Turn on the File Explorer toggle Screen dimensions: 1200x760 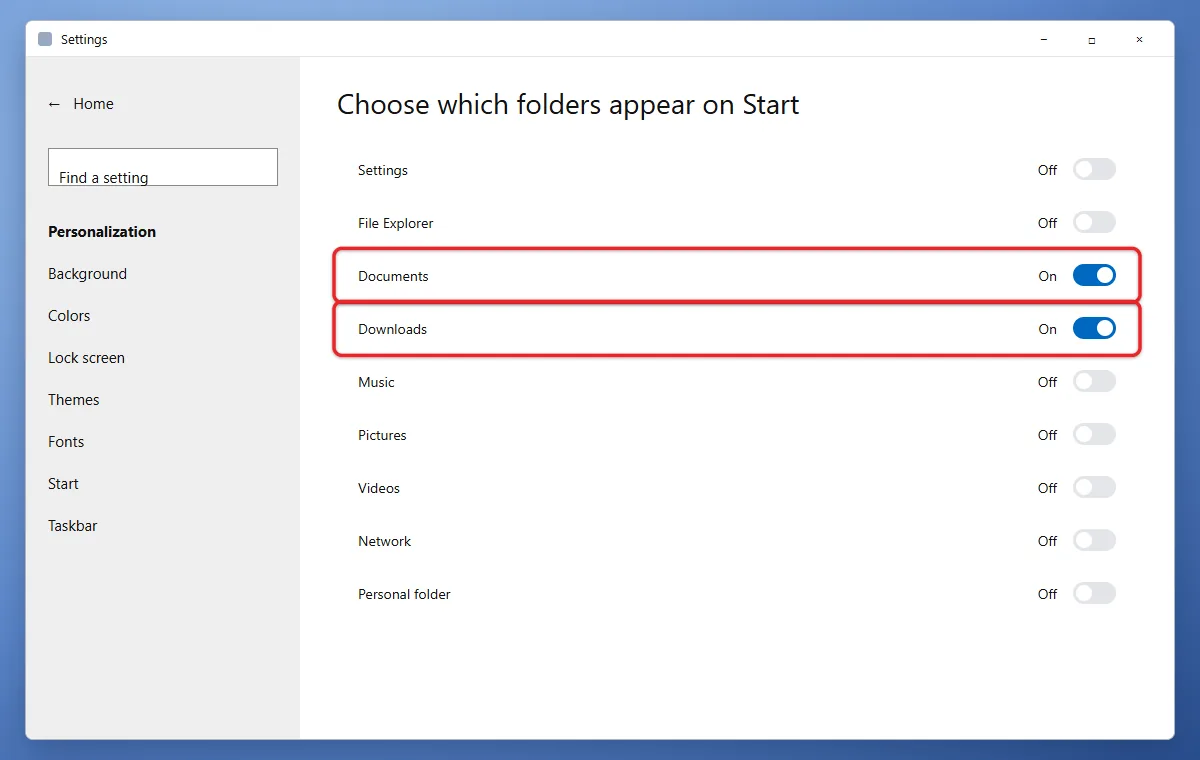pyautogui.click(x=1094, y=223)
